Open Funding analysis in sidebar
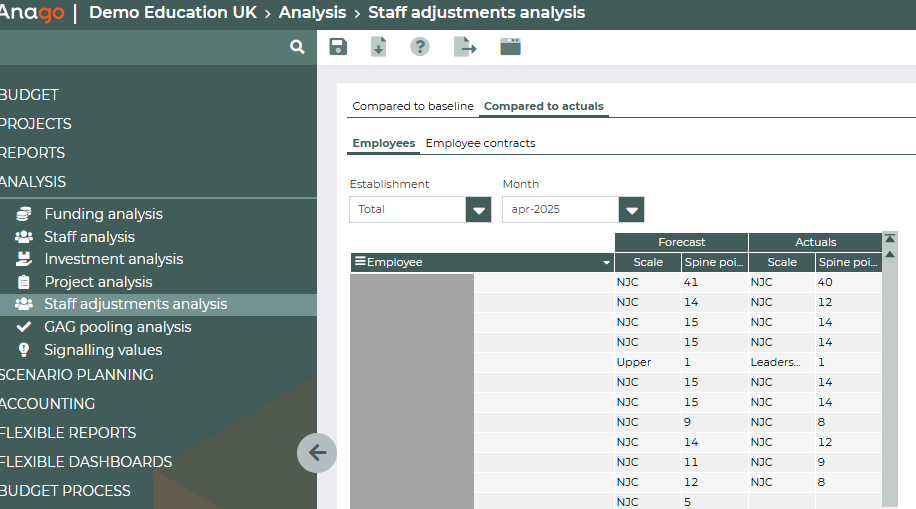This screenshot has width=916, height=509. pos(103,214)
